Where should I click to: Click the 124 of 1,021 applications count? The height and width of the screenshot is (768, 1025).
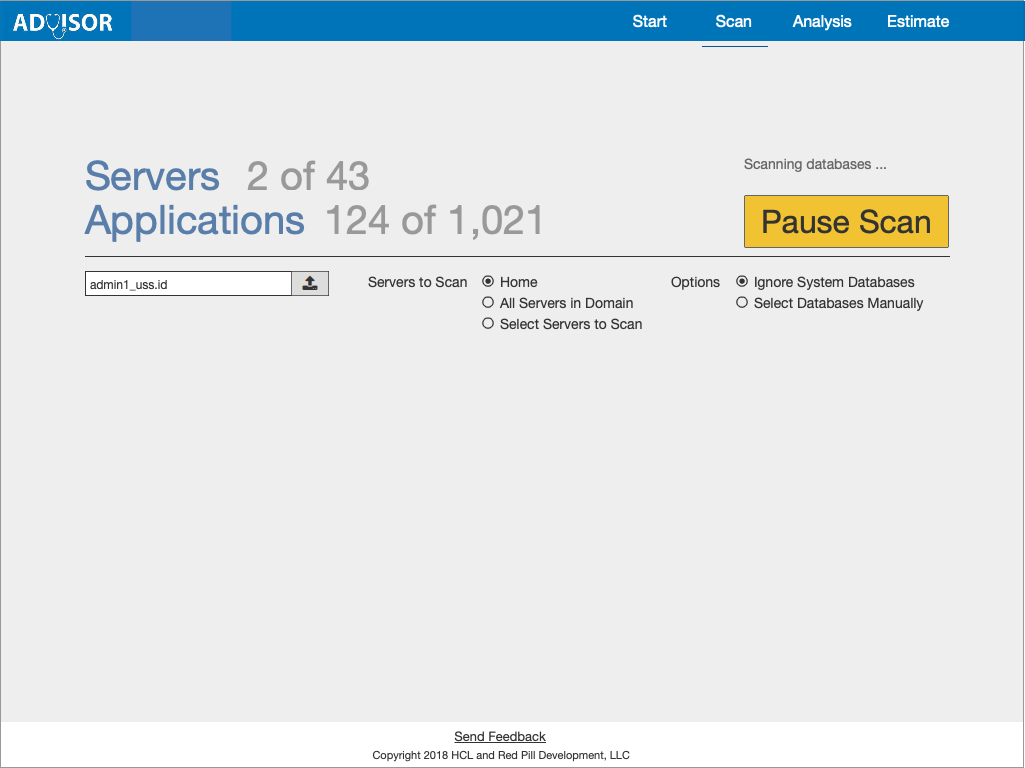434,221
